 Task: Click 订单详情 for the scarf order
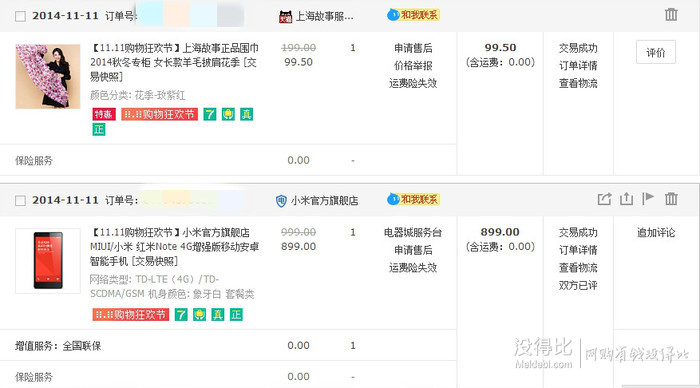click(578, 66)
